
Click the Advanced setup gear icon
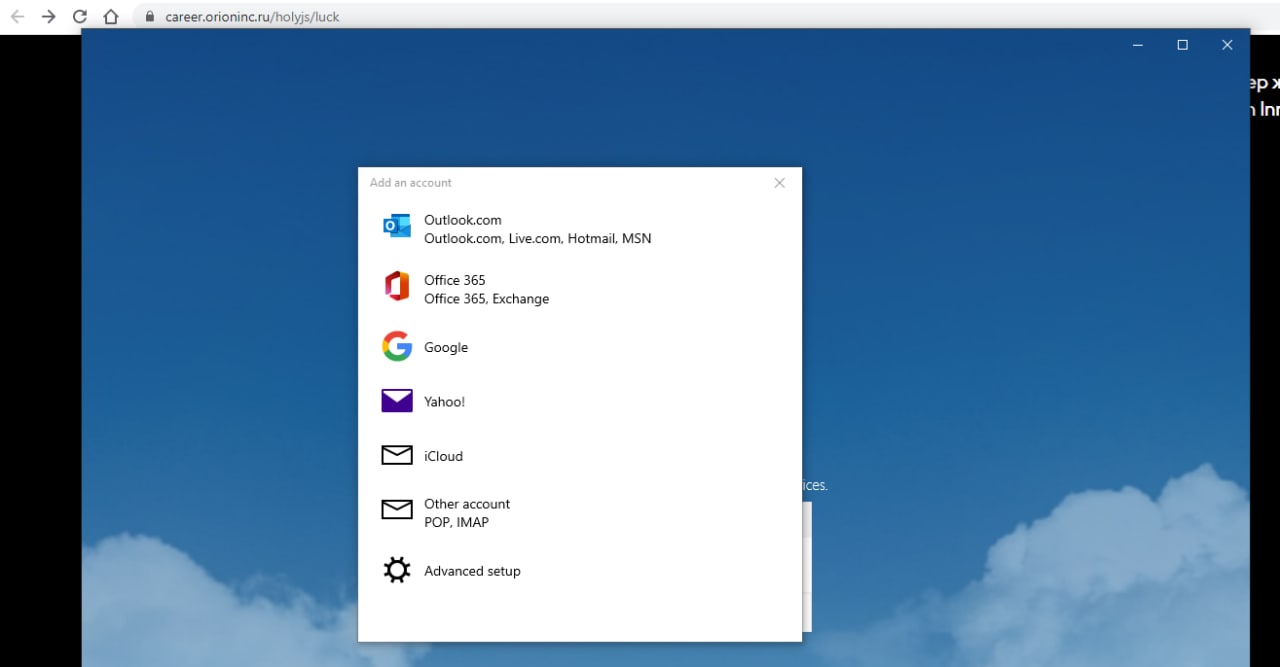397,570
